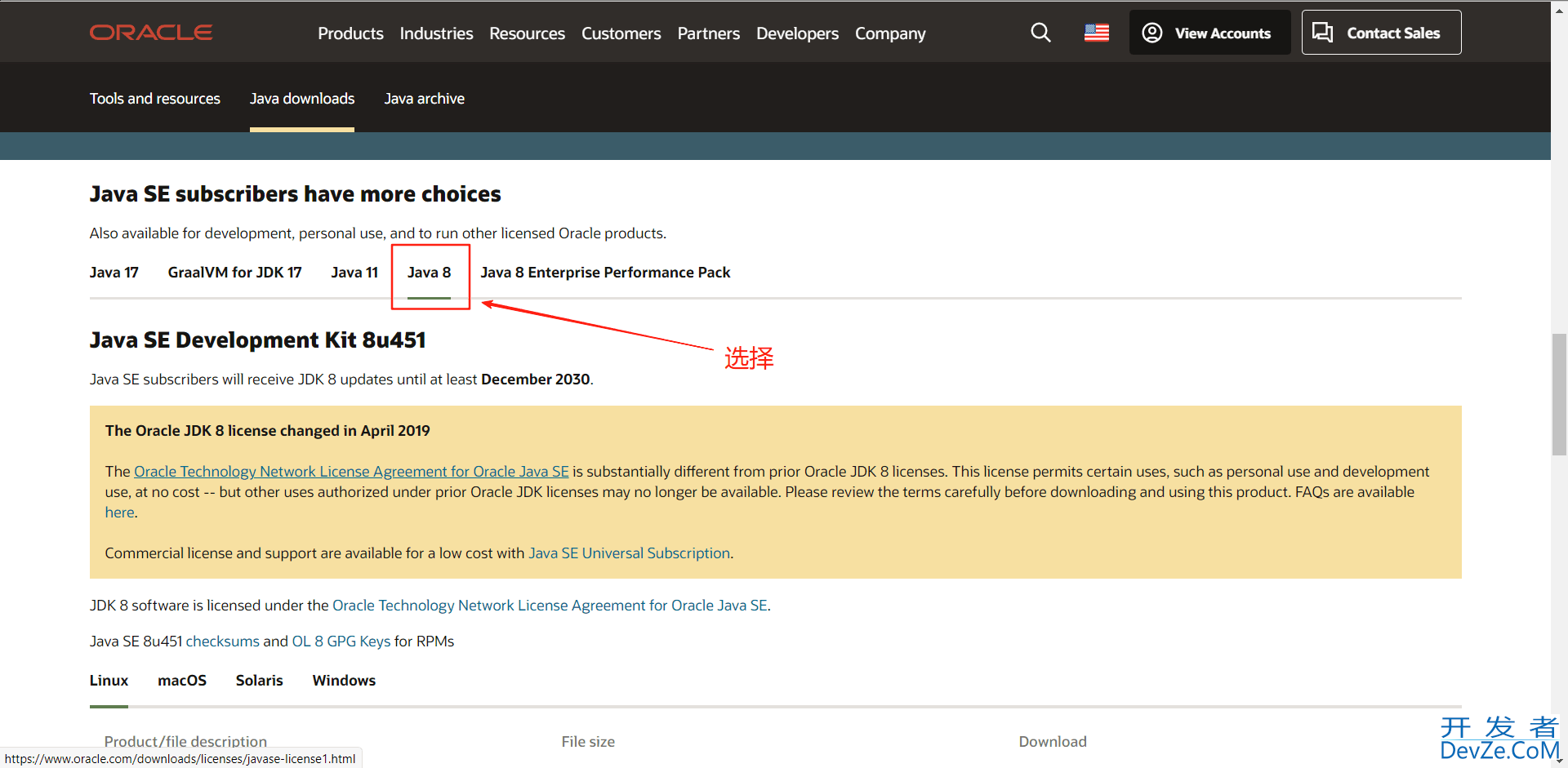
Task: Open the Java archive tab
Action: (x=424, y=99)
